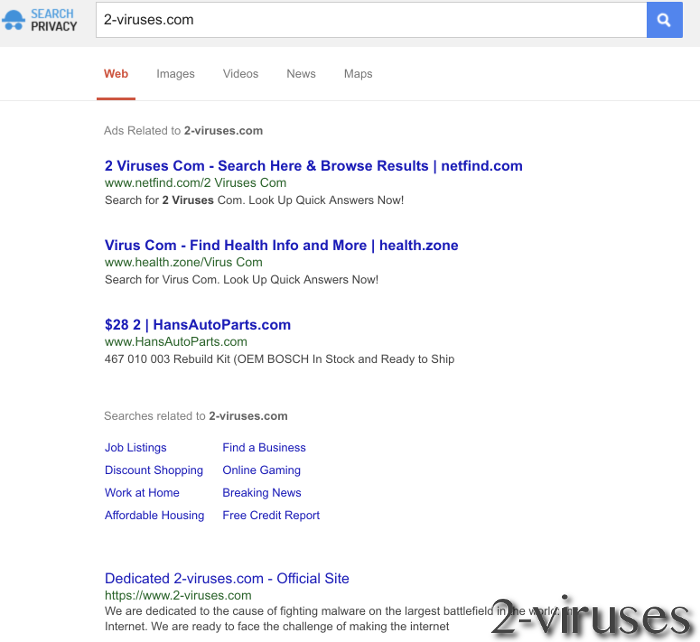Open the $28 2 HansAutoParts.com ad
The image size is (700, 642).
pyautogui.click(x=197, y=325)
